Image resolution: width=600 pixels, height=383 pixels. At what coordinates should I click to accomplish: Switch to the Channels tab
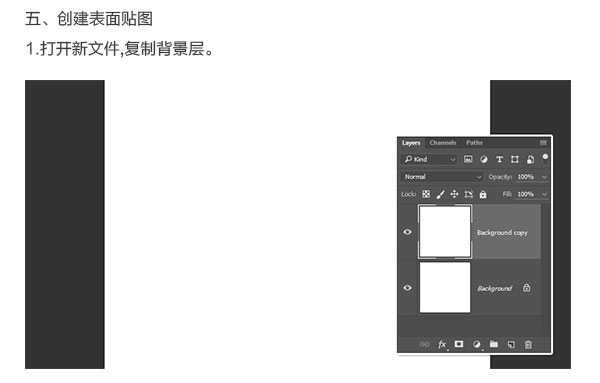point(442,143)
